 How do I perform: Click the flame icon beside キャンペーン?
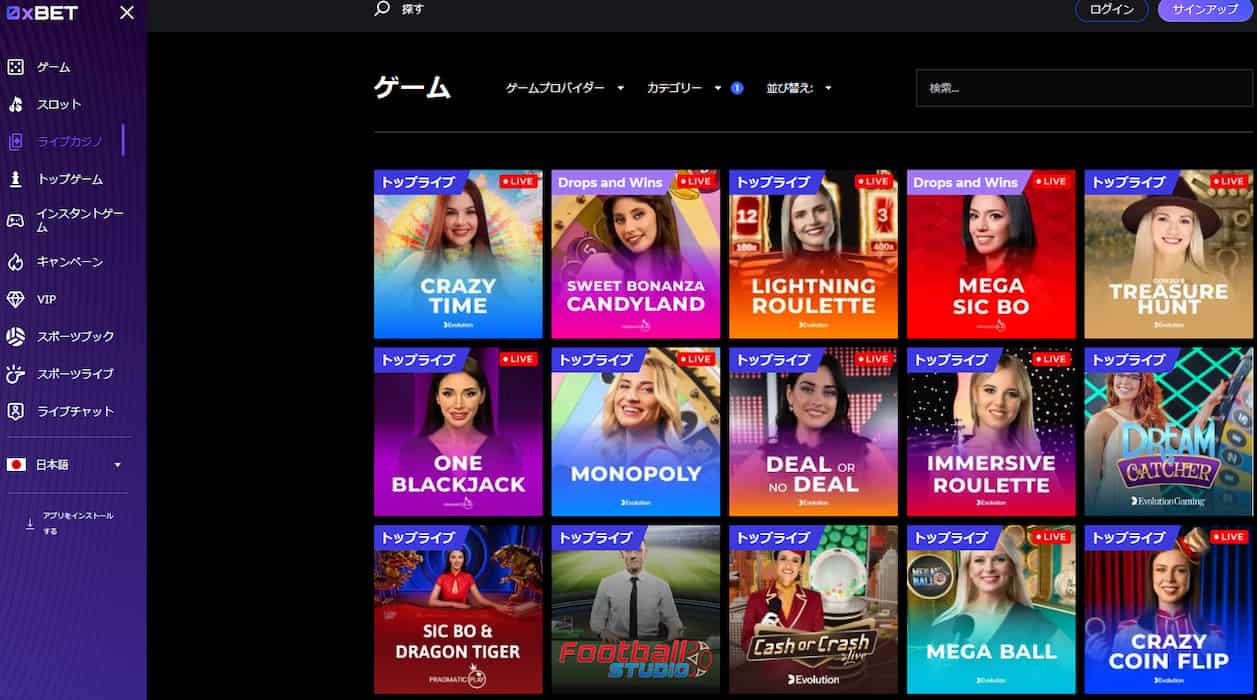tap(15, 262)
